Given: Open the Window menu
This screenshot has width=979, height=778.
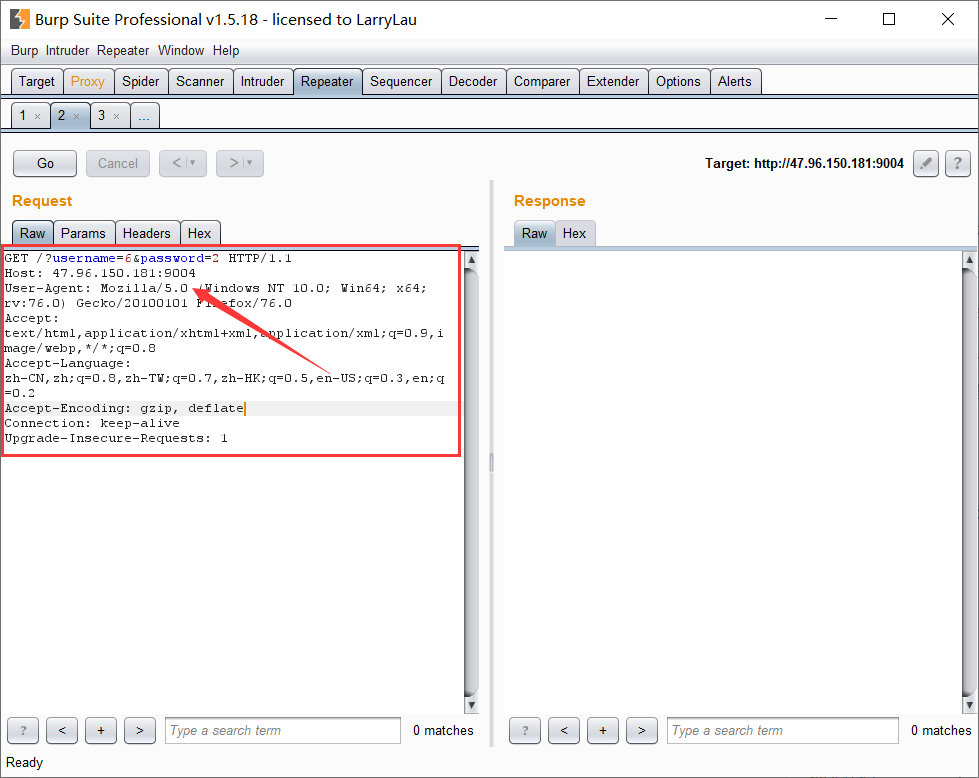Looking at the screenshot, I should pyautogui.click(x=181, y=51).
